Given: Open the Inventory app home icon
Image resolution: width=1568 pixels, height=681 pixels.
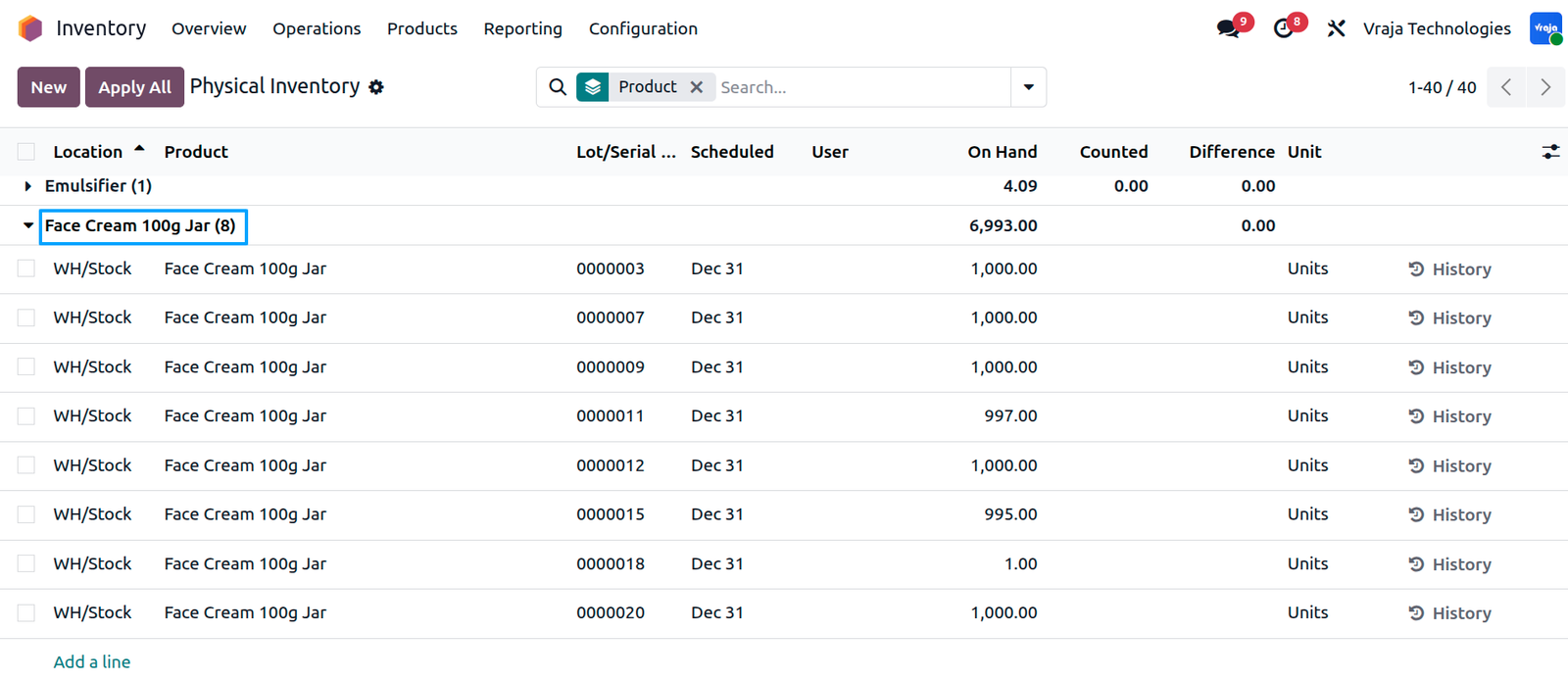Looking at the screenshot, I should point(30,28).
